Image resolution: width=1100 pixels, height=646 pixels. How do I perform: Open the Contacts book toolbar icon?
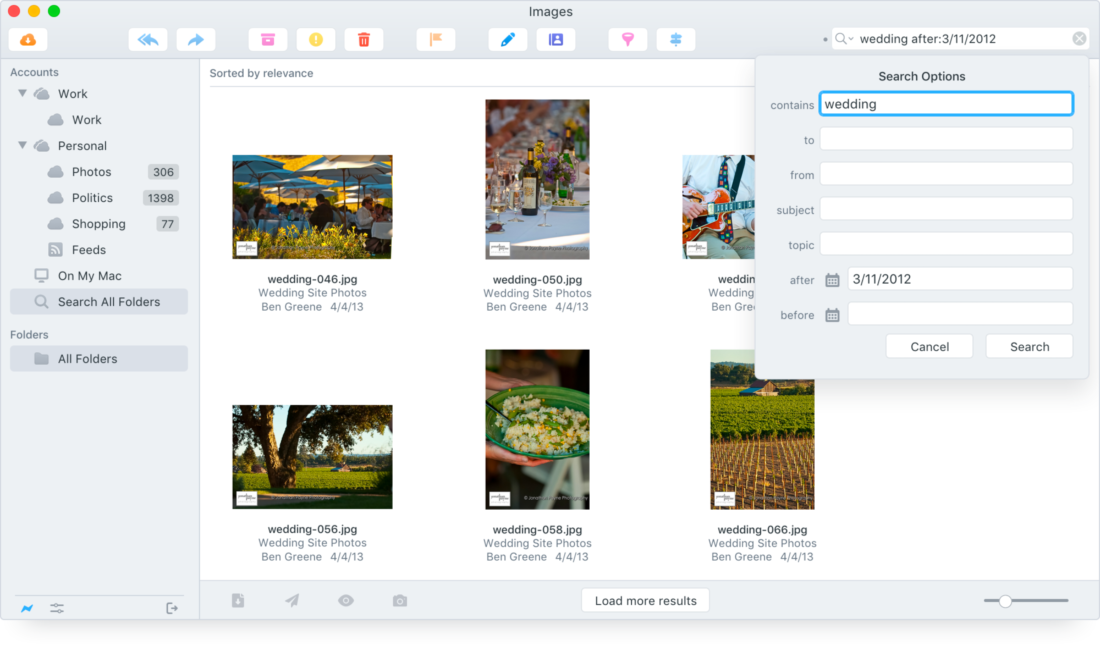(x=556, y=39)
